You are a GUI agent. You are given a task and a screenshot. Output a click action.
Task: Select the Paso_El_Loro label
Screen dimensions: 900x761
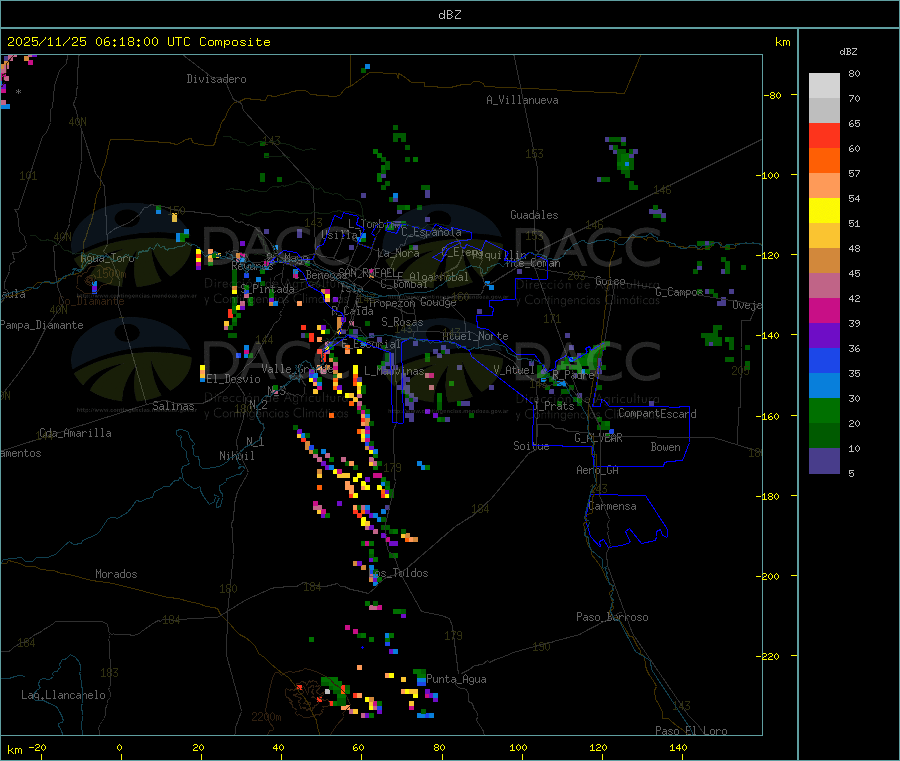pyautogui.click(x=691, y=731)
